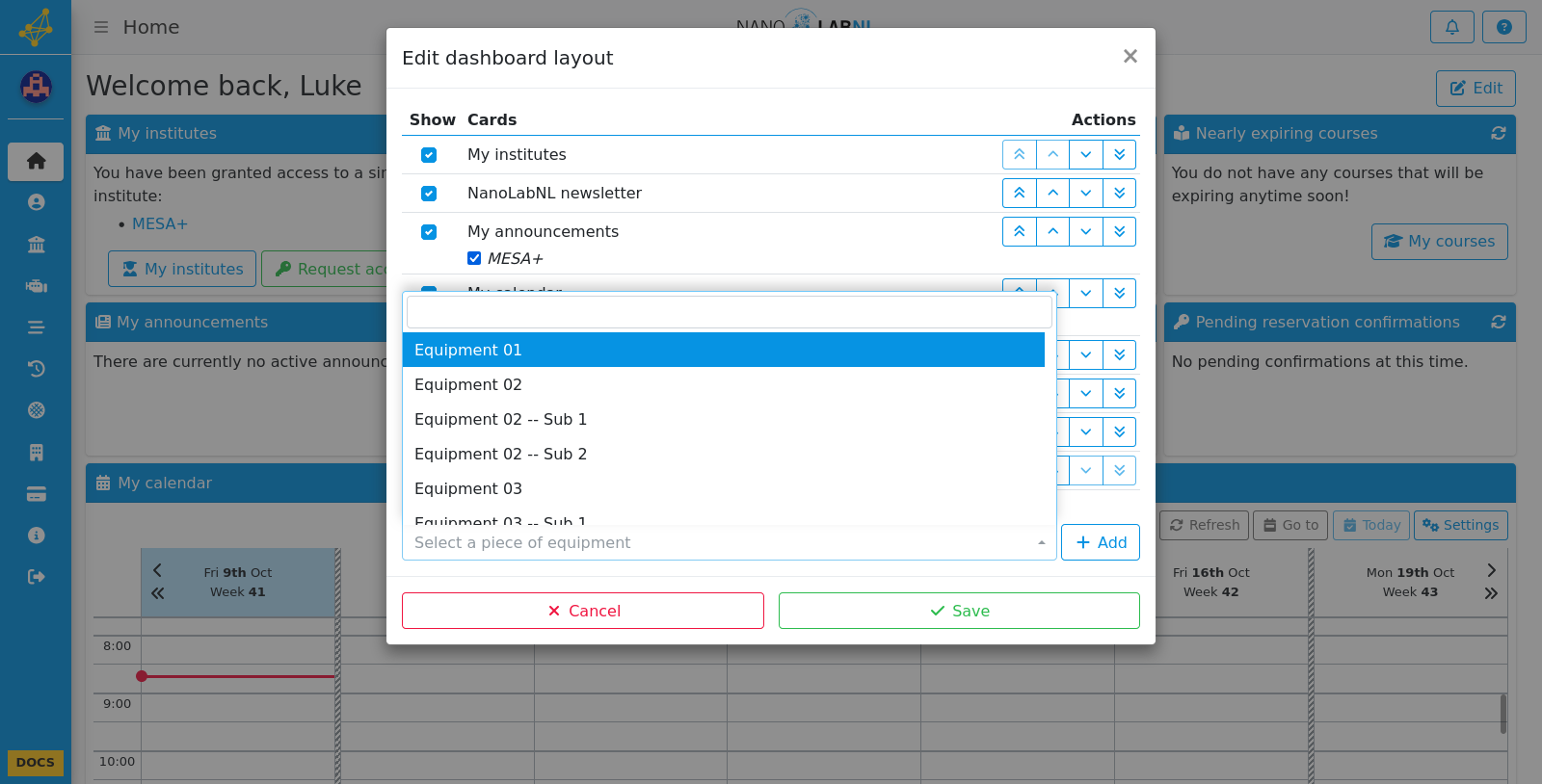The image size is (1542, 784).
Task: Select Equipment 03 option
Action: 724,488
